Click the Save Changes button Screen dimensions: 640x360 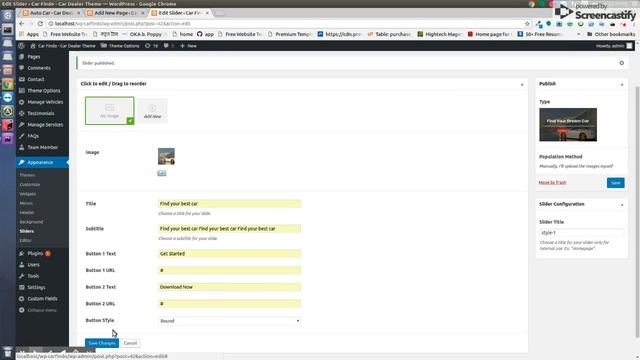[102, 343]
